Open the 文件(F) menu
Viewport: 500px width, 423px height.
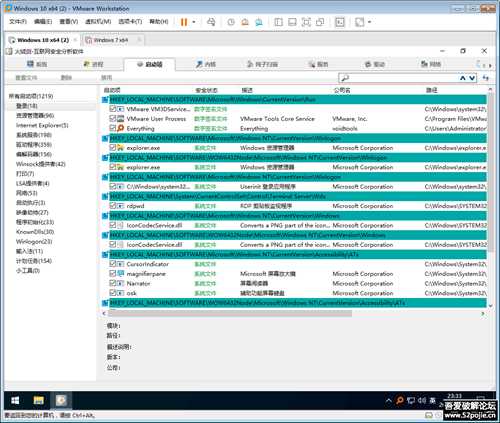18,22
